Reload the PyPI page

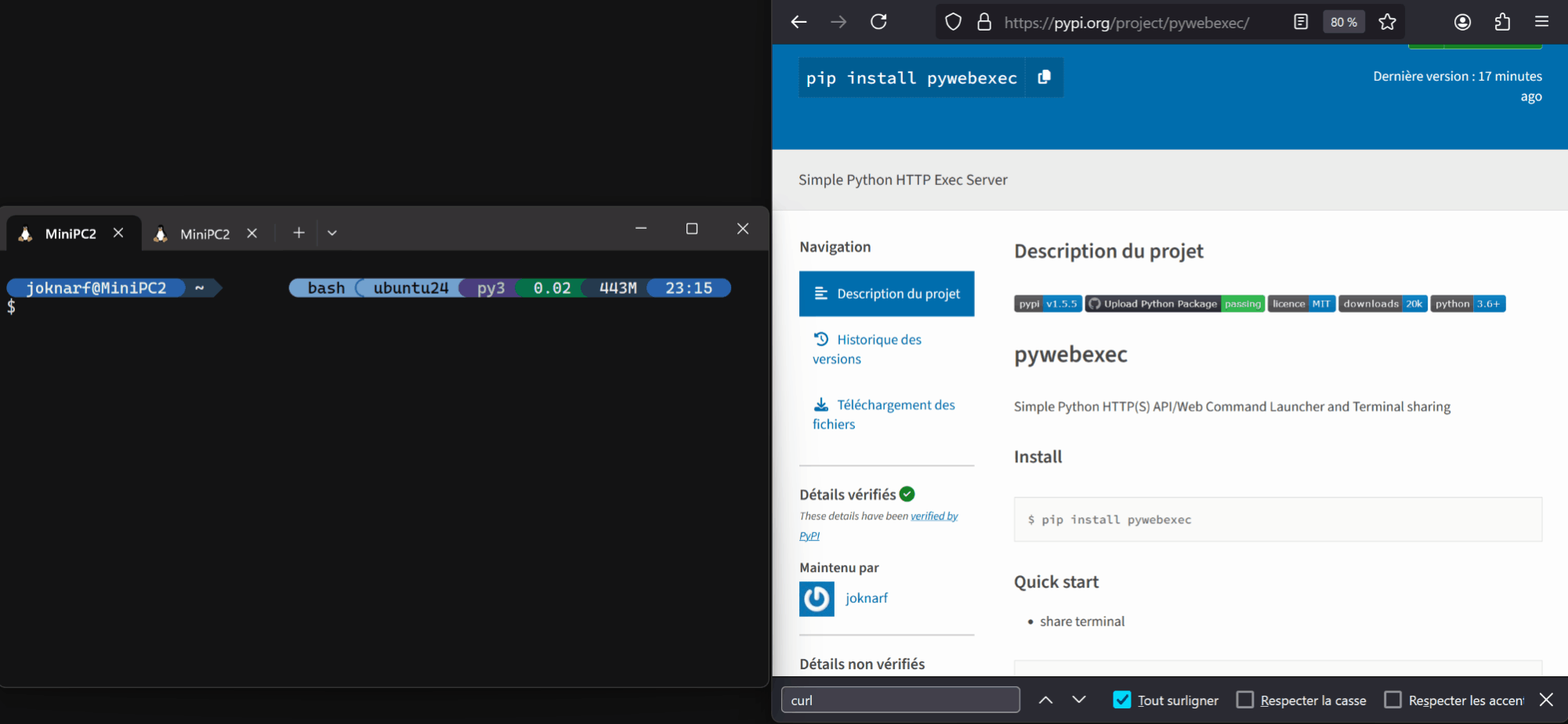[x=878, y=22]
